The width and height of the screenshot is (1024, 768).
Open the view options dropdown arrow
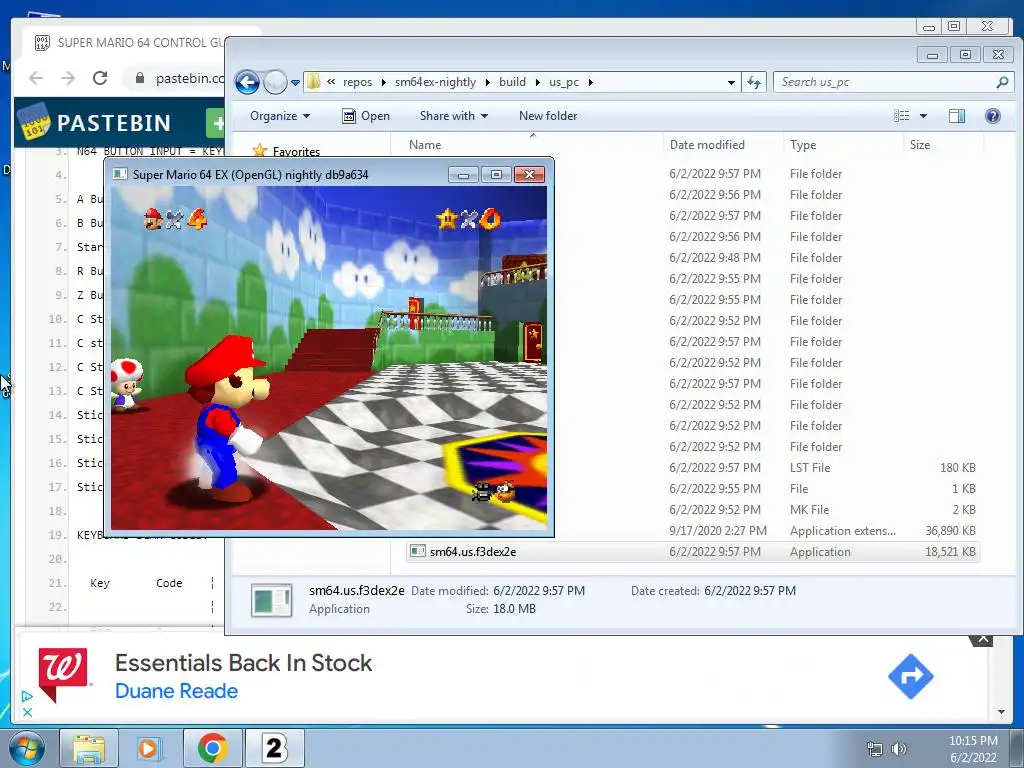coord(923,116)
